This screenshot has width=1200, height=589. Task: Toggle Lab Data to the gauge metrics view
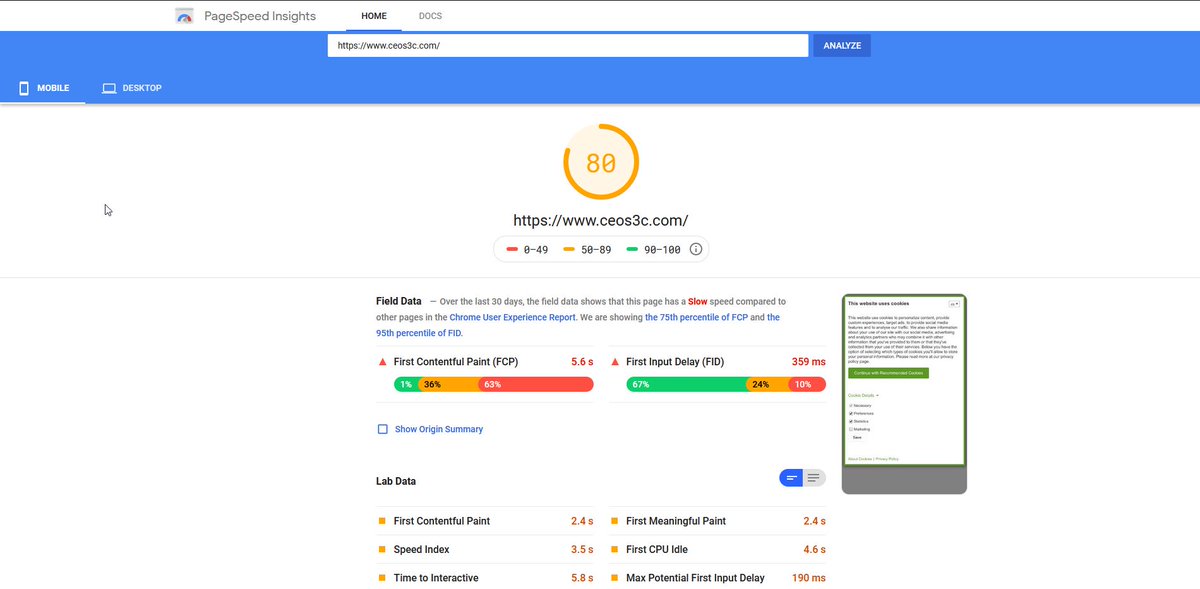tap(791, 478)
